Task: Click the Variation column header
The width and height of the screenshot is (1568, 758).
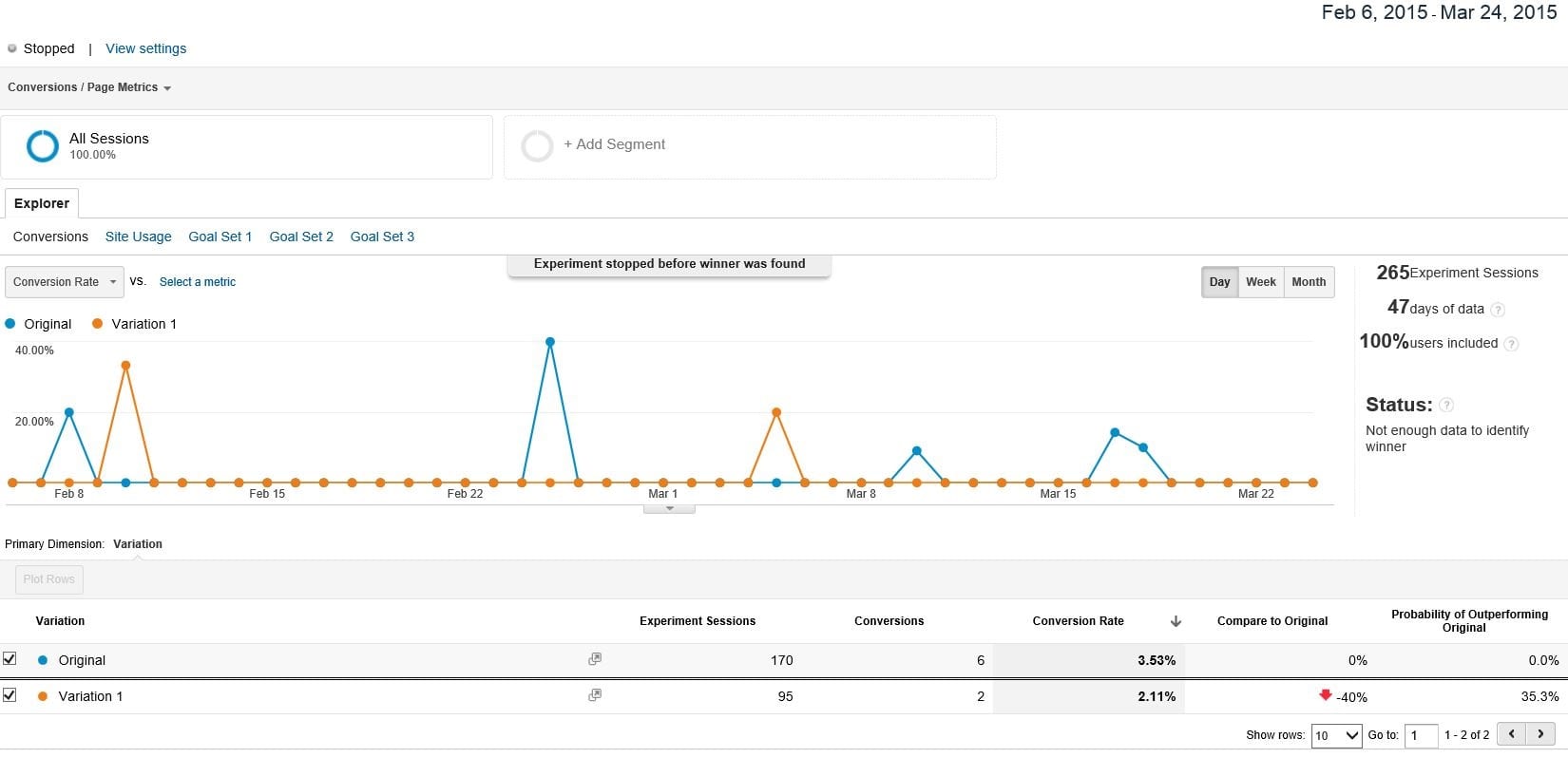Action: click(60, 621)
